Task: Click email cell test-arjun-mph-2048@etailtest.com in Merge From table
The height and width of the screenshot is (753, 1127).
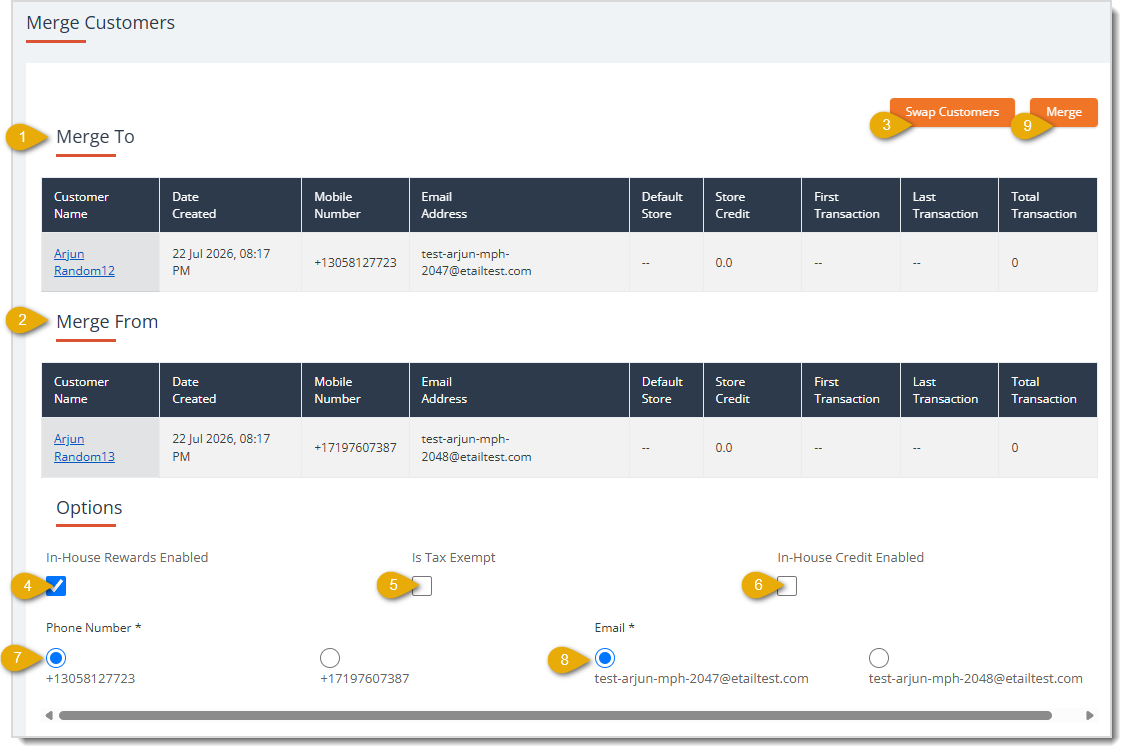Action: click(x=519, y=448)
